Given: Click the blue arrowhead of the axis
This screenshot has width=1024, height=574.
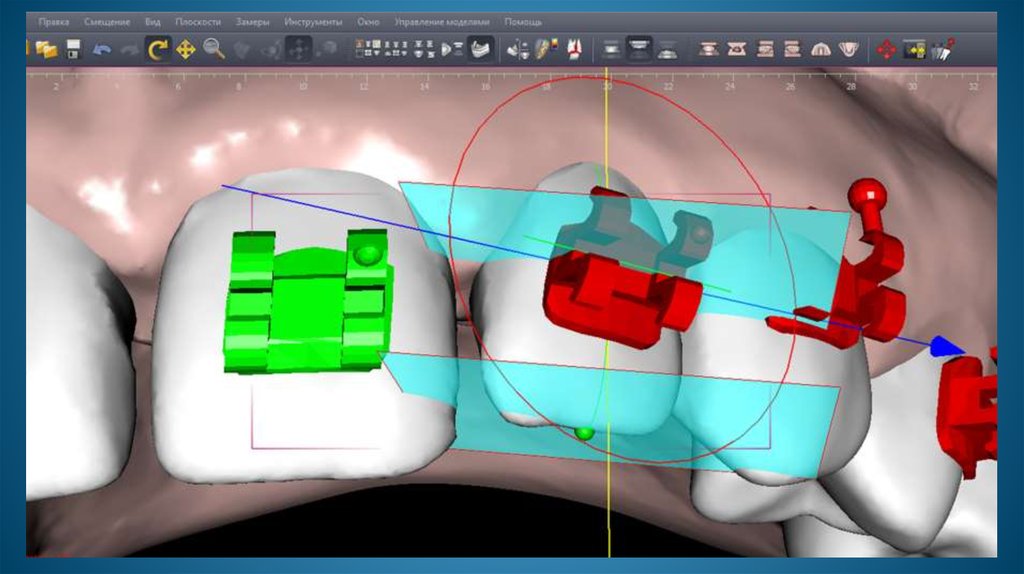Looking at the screenshot, I should coord(943,347).
